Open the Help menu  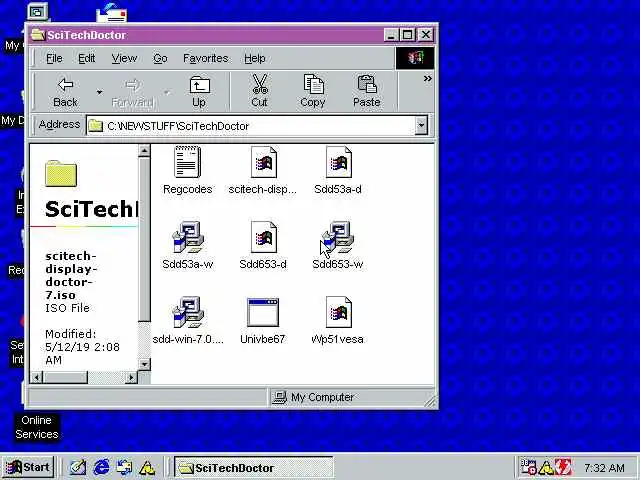pos(255,58)
